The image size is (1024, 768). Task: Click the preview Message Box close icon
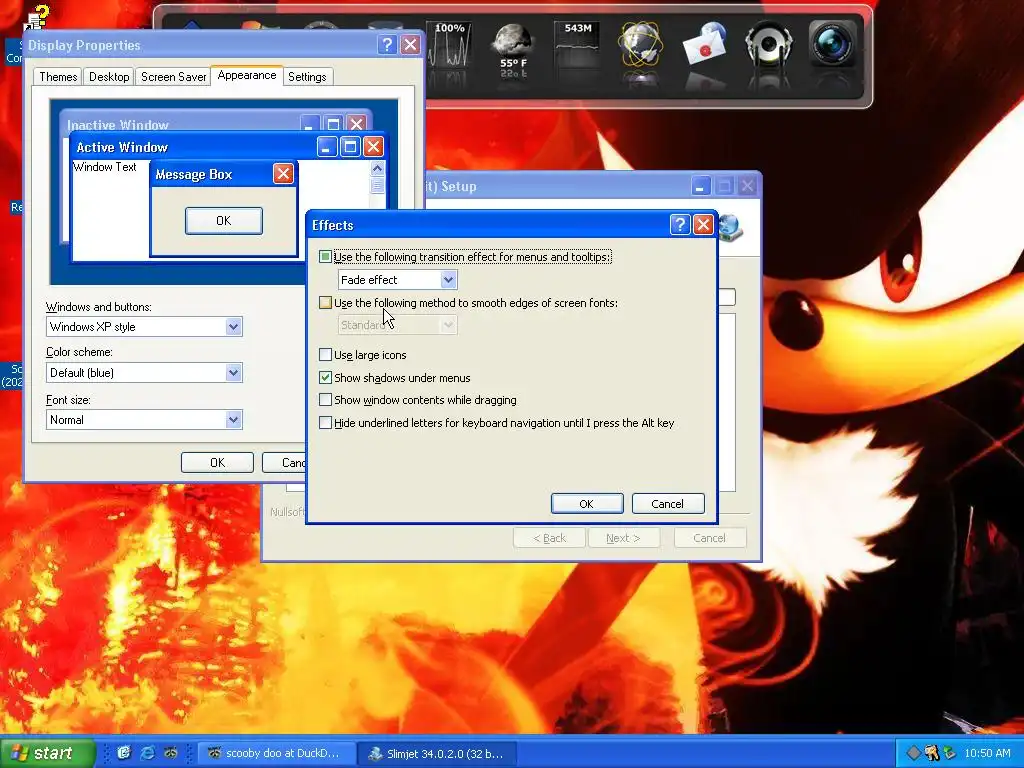click(283, 174)
